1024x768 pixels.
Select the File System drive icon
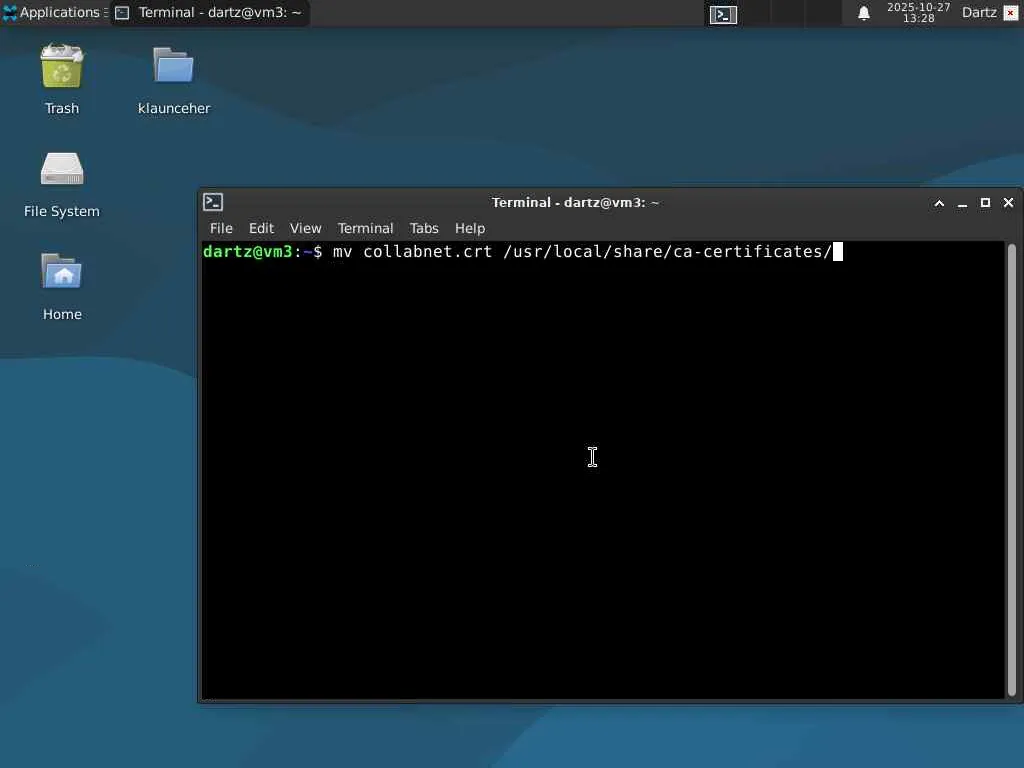click(x=61, y=168)
